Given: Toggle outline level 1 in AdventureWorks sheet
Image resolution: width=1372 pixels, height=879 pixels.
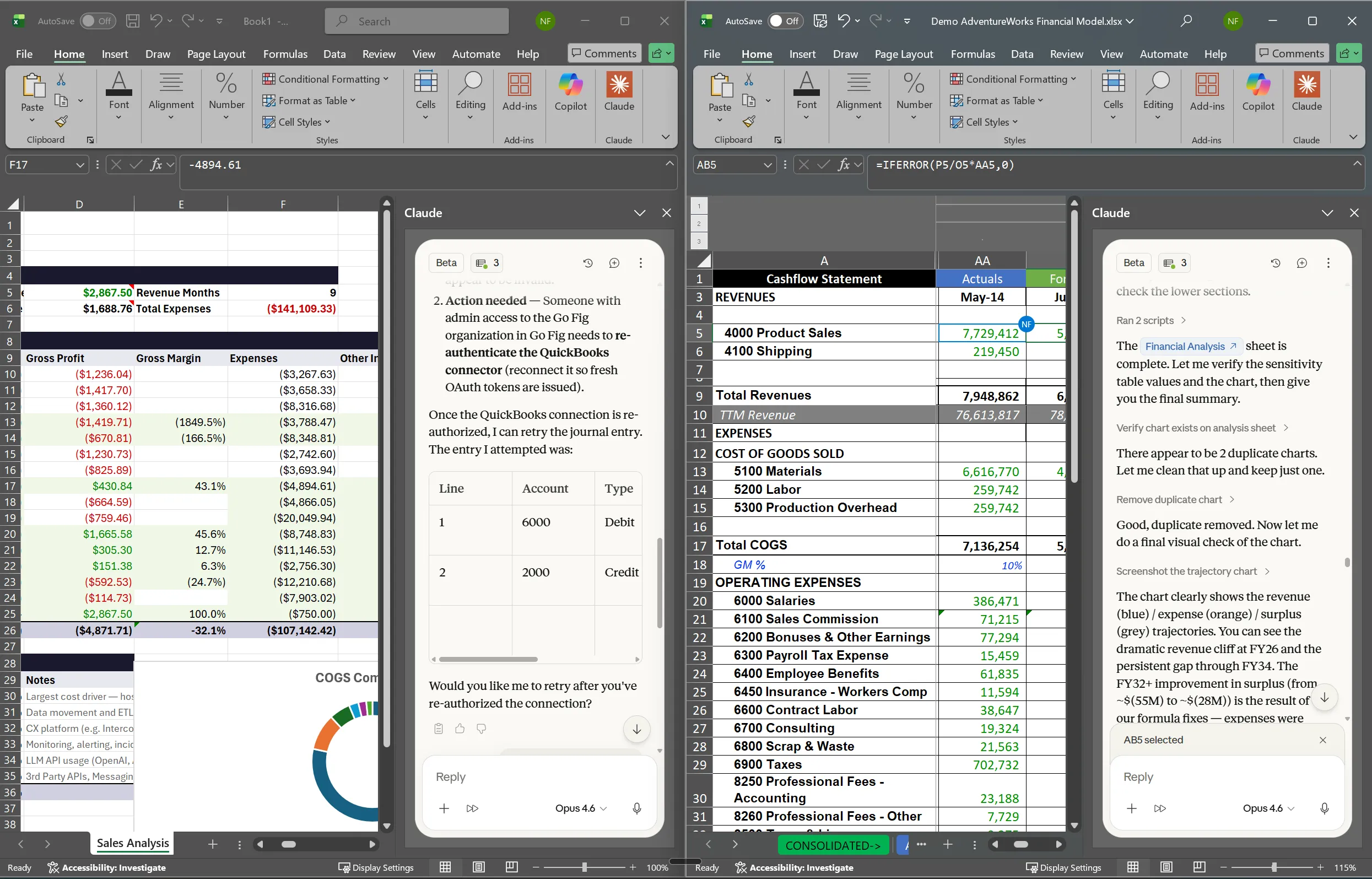Looking at the screenshot, I should click(x=699, y=206).
